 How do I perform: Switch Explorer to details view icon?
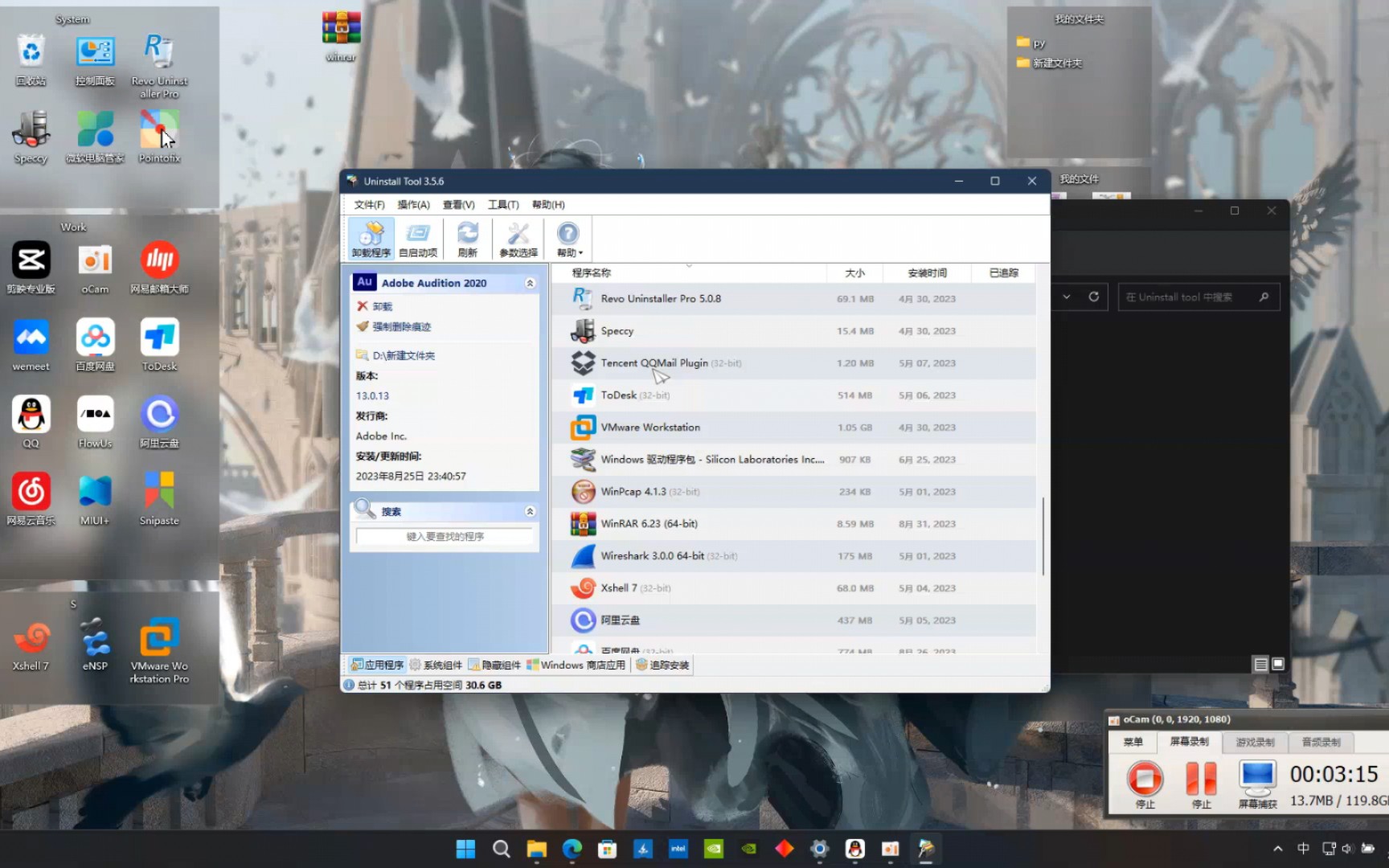coord(1260,664)
